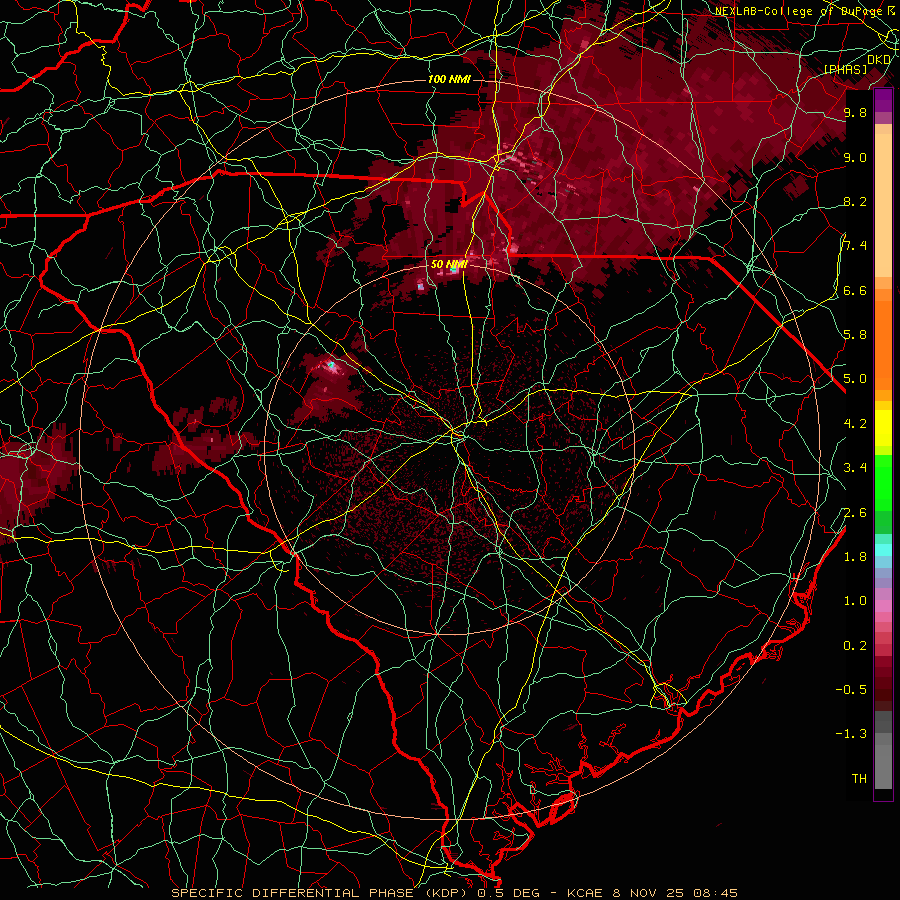The width and height of the screenshot is (900, 900).
Task: Click the 1.0 legend value
Action: point(855,600)
